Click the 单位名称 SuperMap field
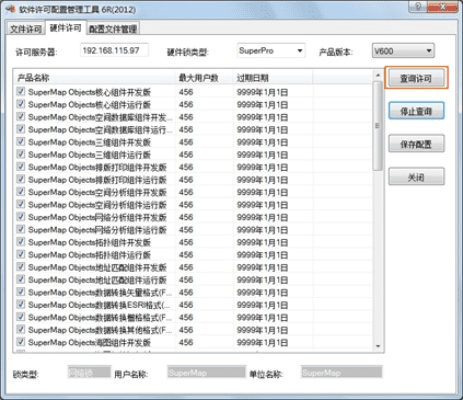The image size is (463, 400). click(341, 372)
